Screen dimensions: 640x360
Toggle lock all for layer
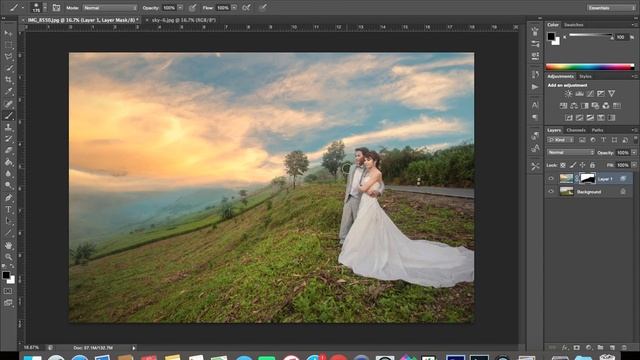(592, 165)
